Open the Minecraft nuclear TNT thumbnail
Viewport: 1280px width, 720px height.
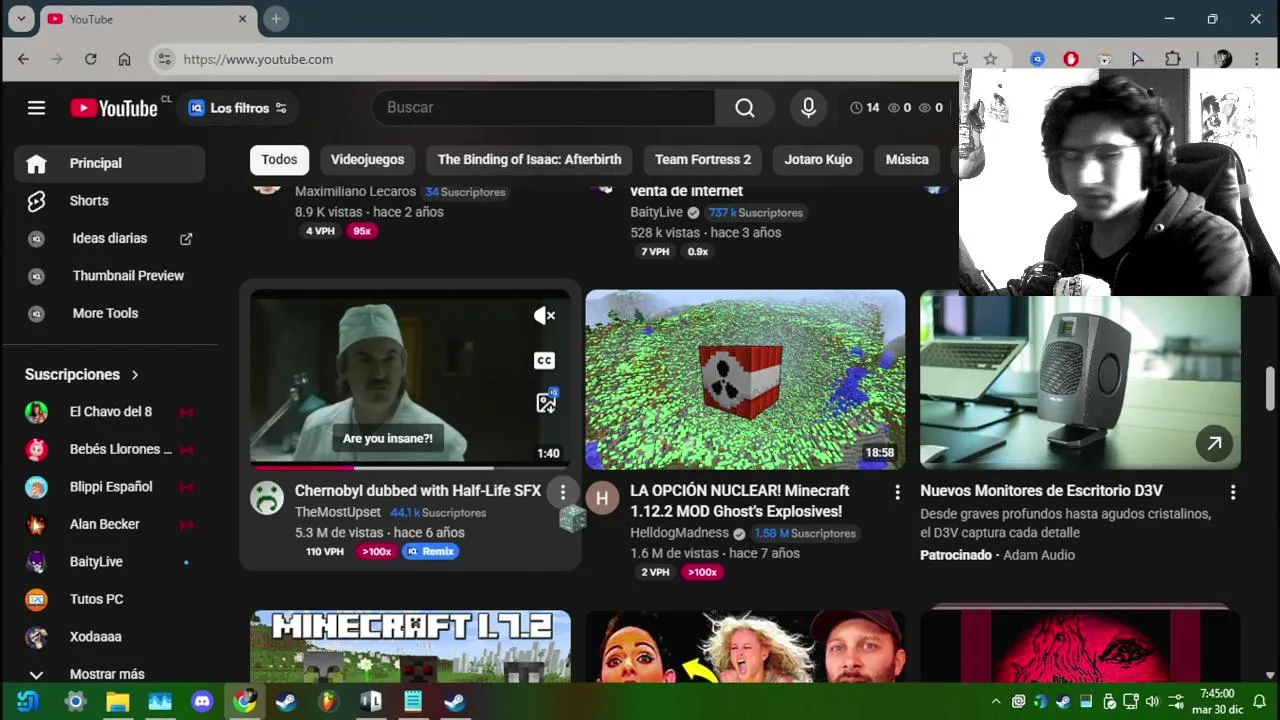745,380
